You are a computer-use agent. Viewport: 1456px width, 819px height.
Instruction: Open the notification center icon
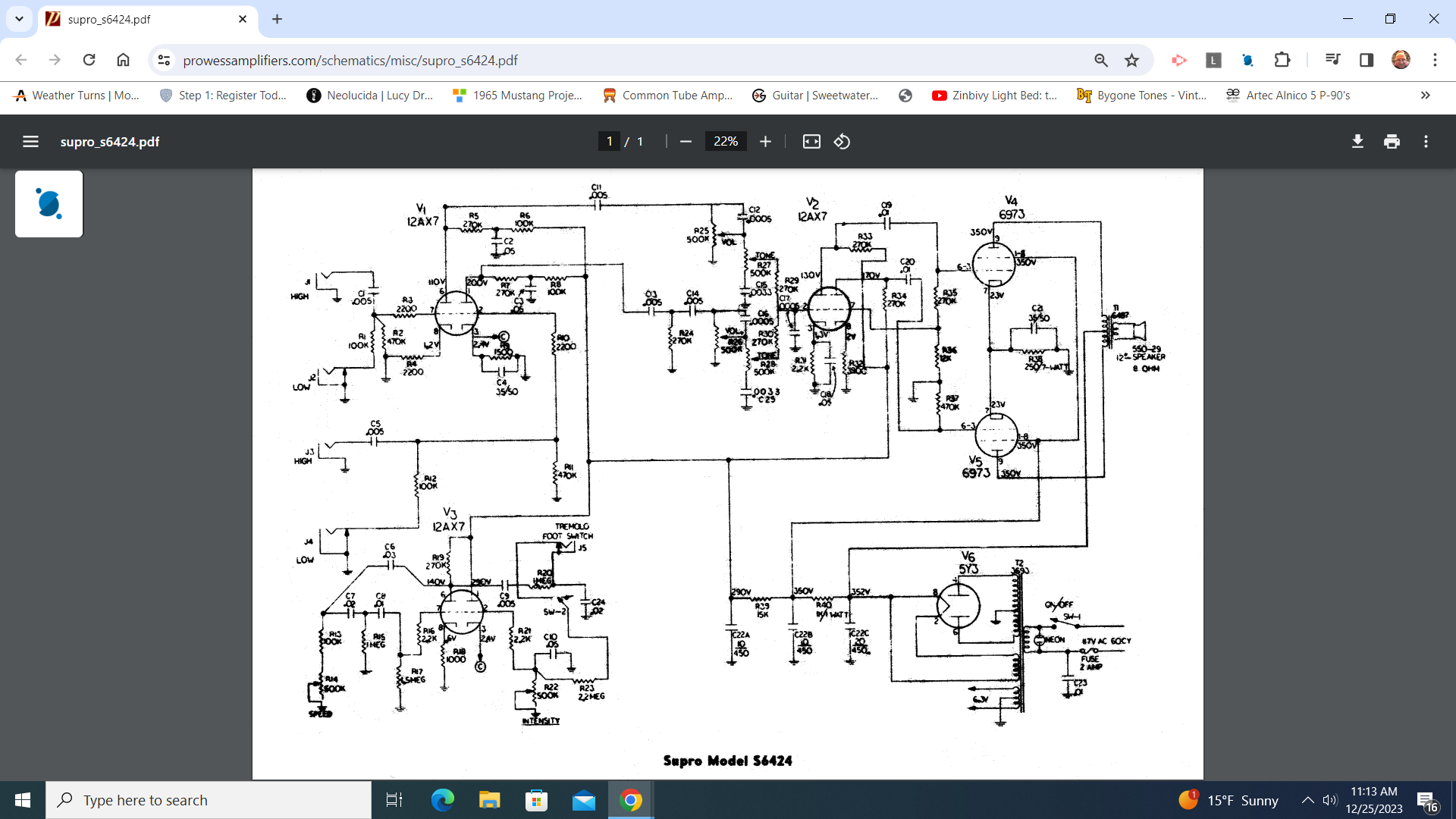pyautogui.click(x=1427, y=801)
